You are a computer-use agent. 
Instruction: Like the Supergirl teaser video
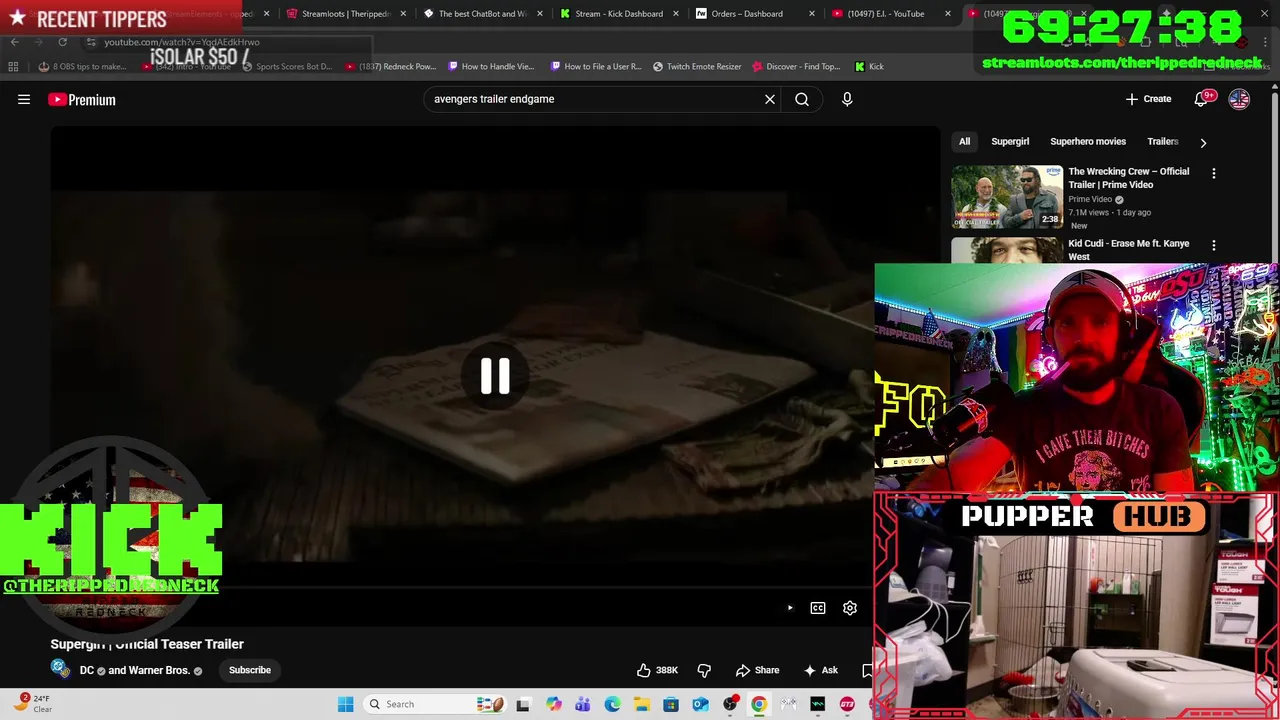(x=658, y=670)
